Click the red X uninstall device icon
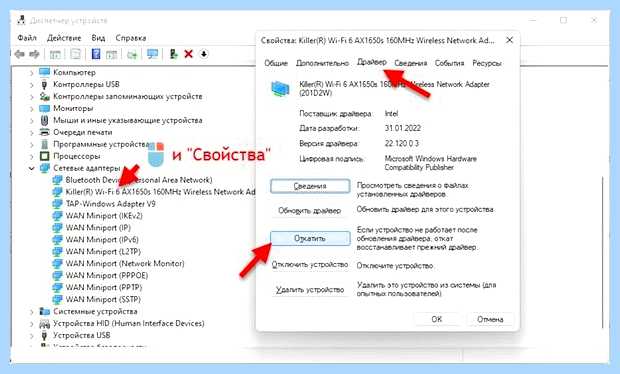 tap(189, 54)
